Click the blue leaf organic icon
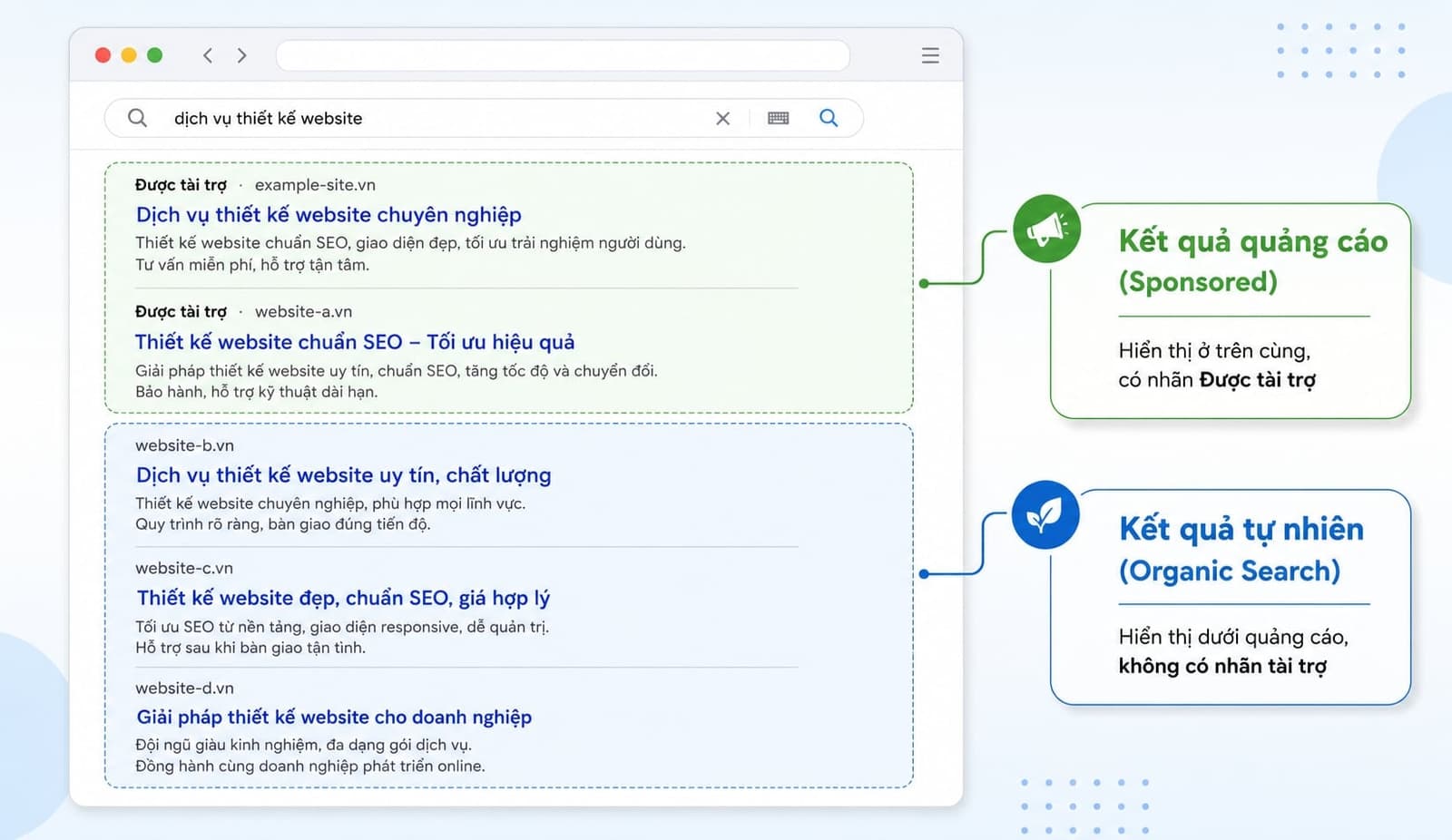 1045,514
